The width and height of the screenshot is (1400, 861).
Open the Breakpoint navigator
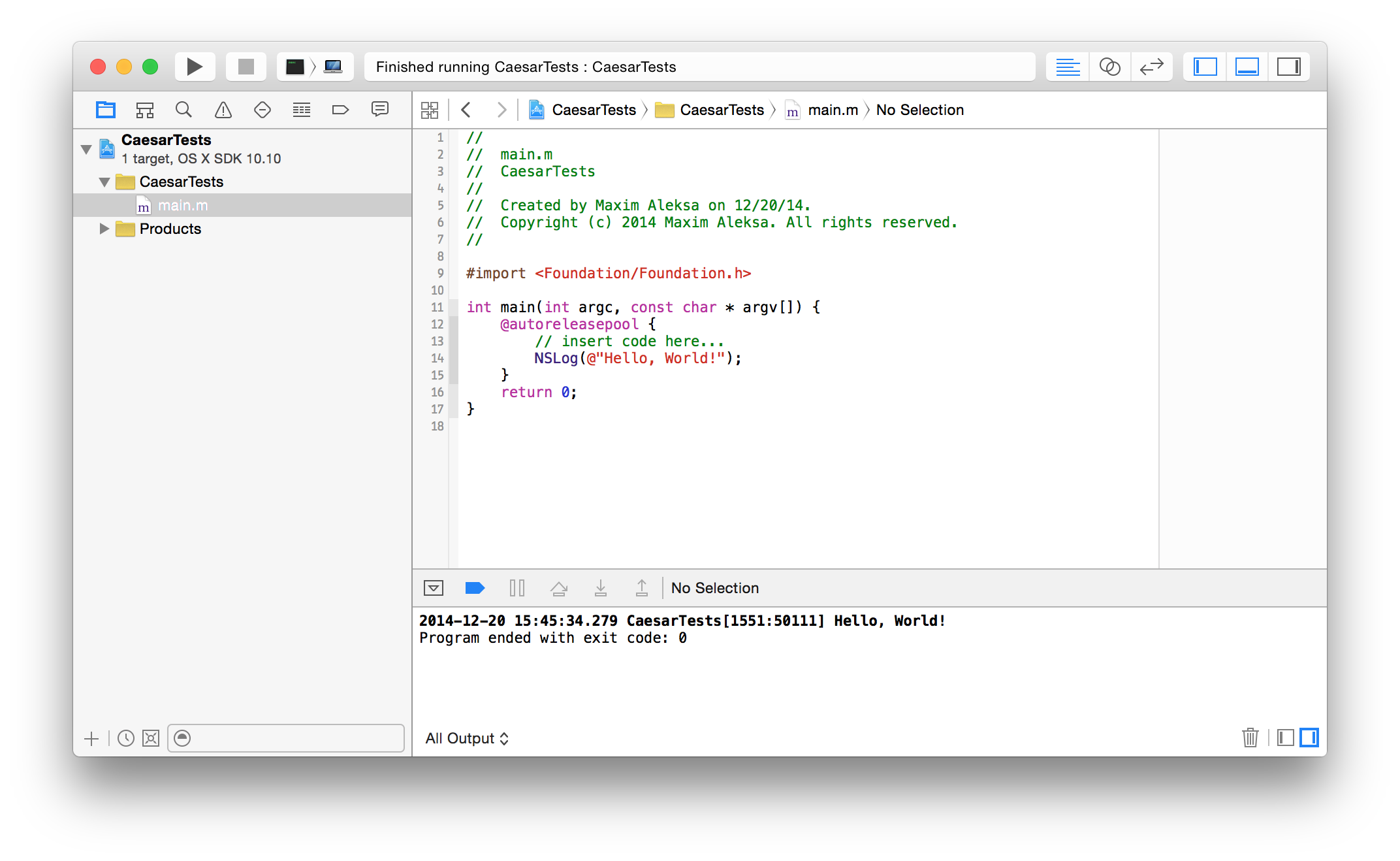[341, 110]
